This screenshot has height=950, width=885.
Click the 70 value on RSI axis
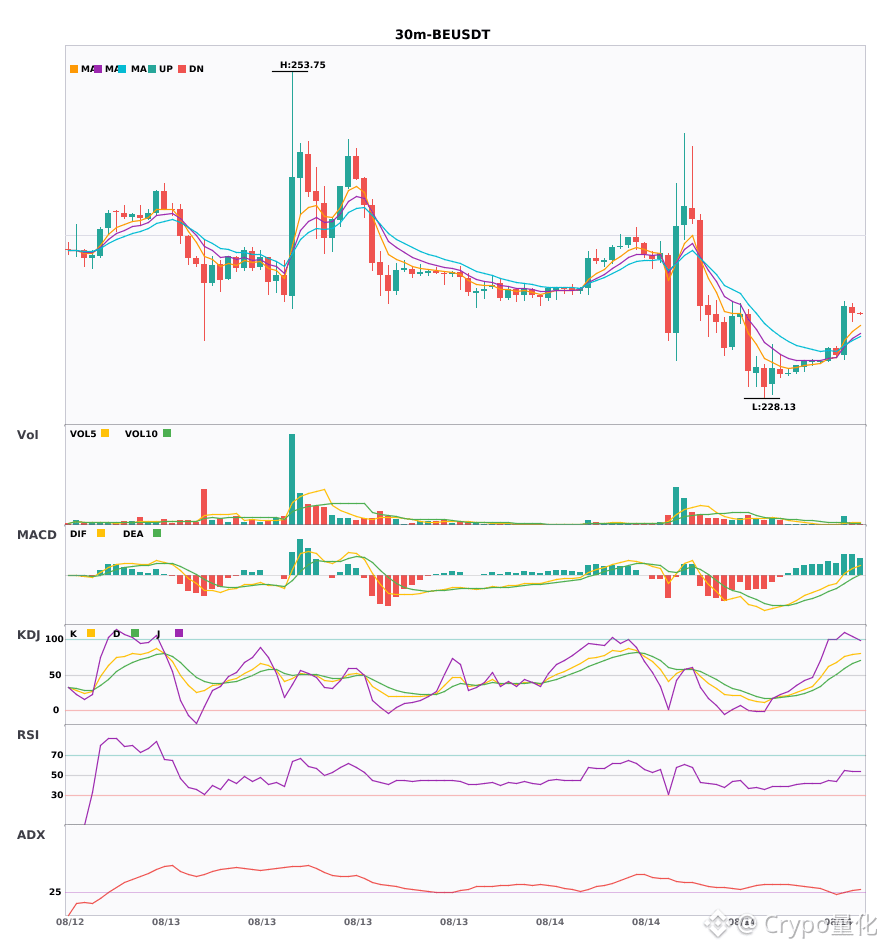point(57,755)
